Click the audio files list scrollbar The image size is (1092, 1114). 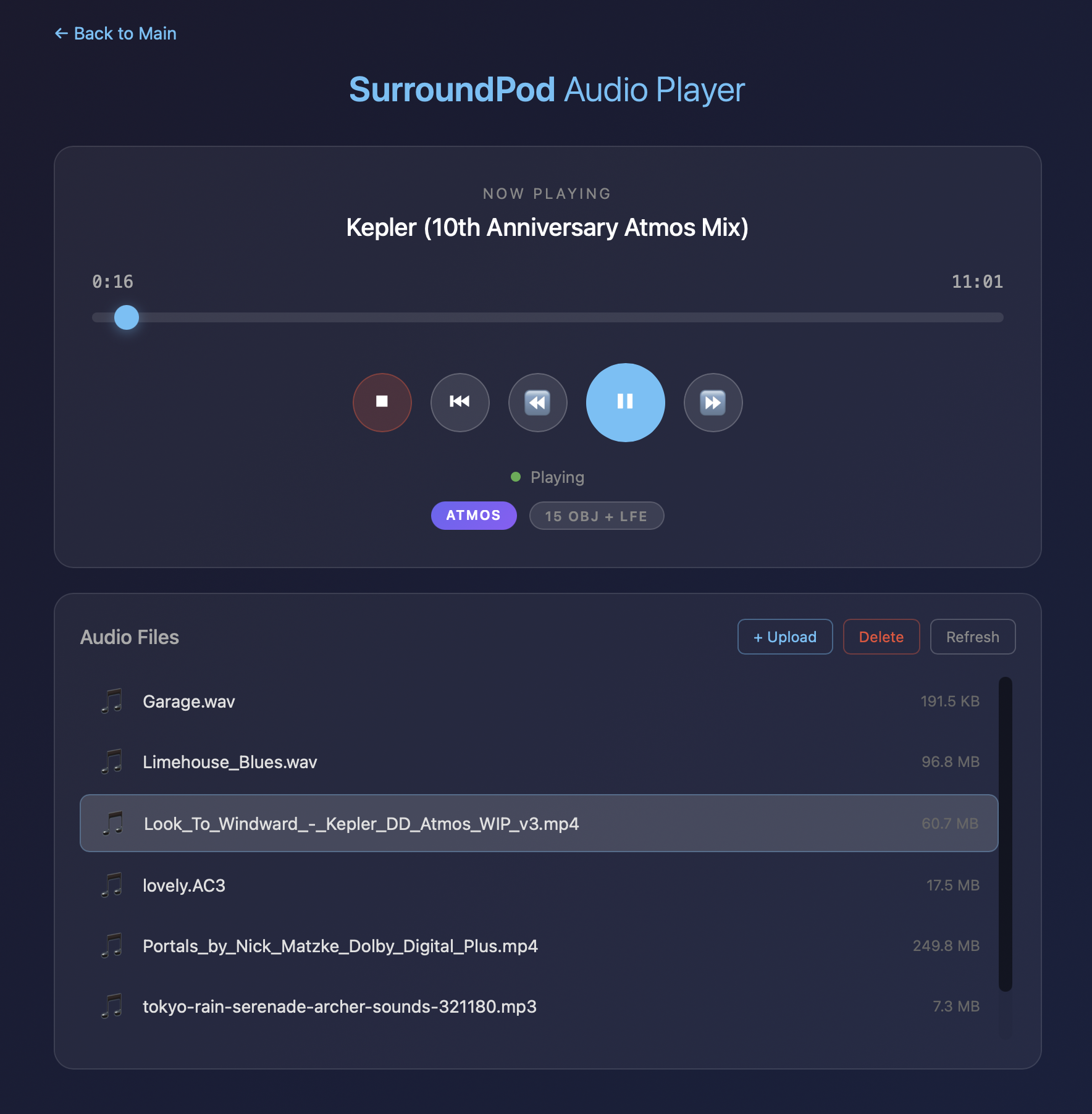pyautogui.click(x=1006, y=834)
